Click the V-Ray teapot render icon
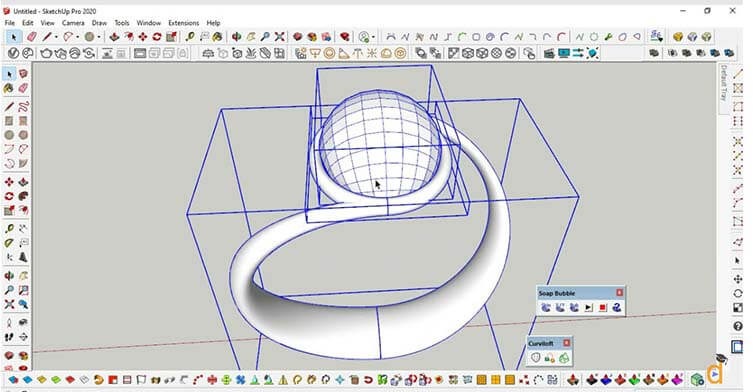Screen dimensions: 753x392 point(46,53)
